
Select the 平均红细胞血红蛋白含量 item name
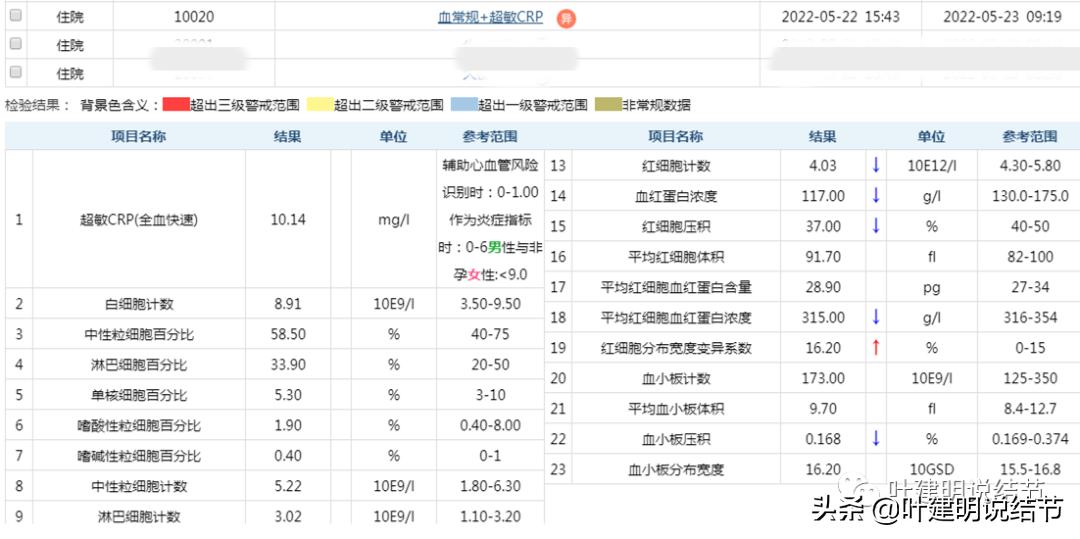pos(676,287)
